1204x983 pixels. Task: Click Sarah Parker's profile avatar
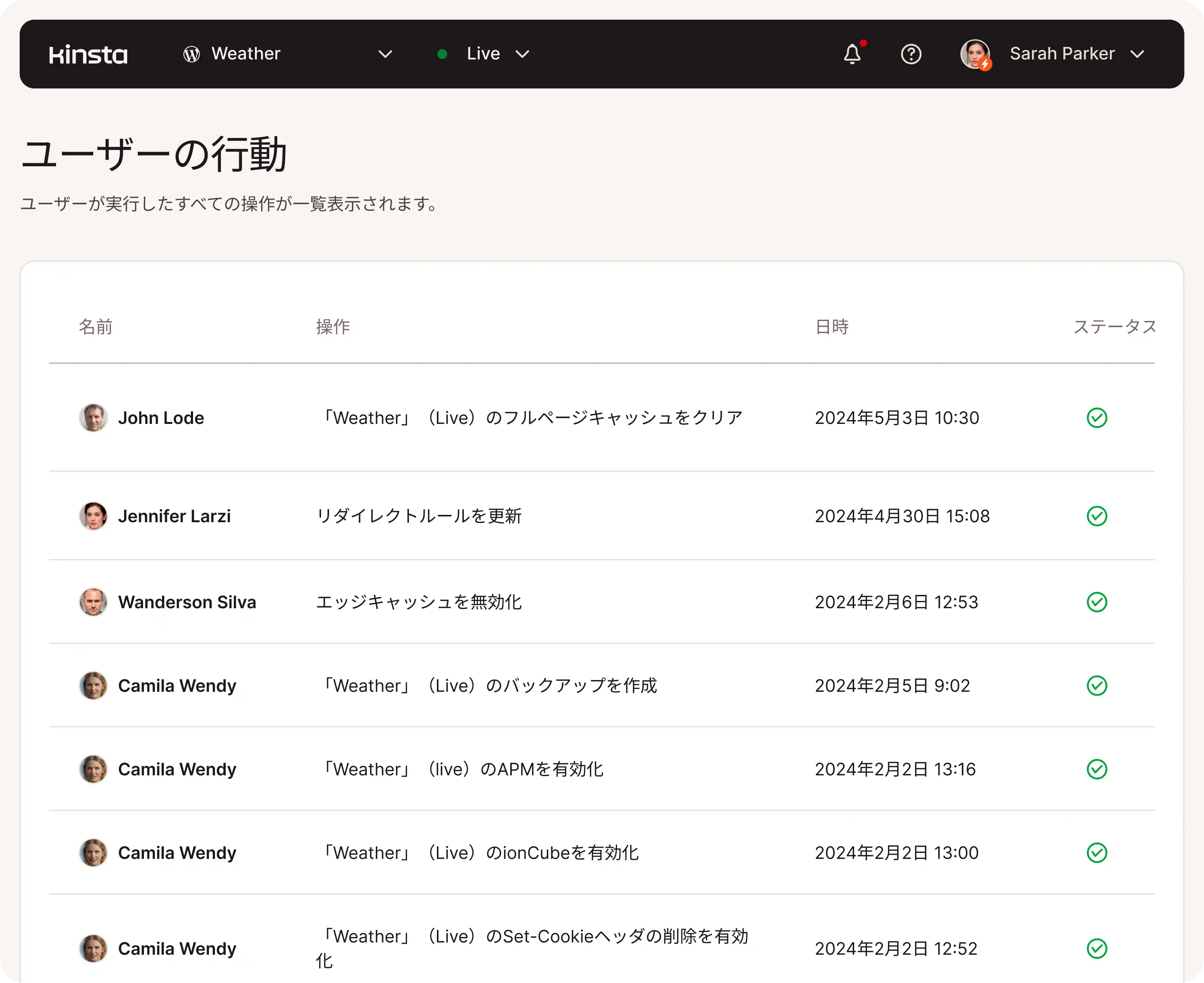(975, 55)
